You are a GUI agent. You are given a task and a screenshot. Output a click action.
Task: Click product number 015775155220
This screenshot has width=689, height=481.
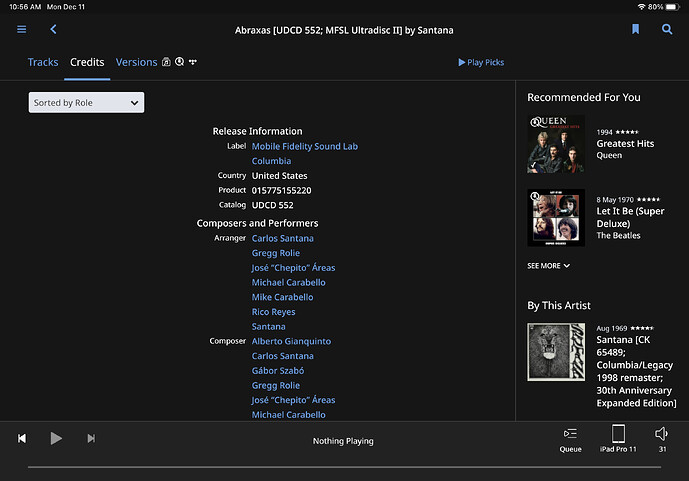(281, 191)
